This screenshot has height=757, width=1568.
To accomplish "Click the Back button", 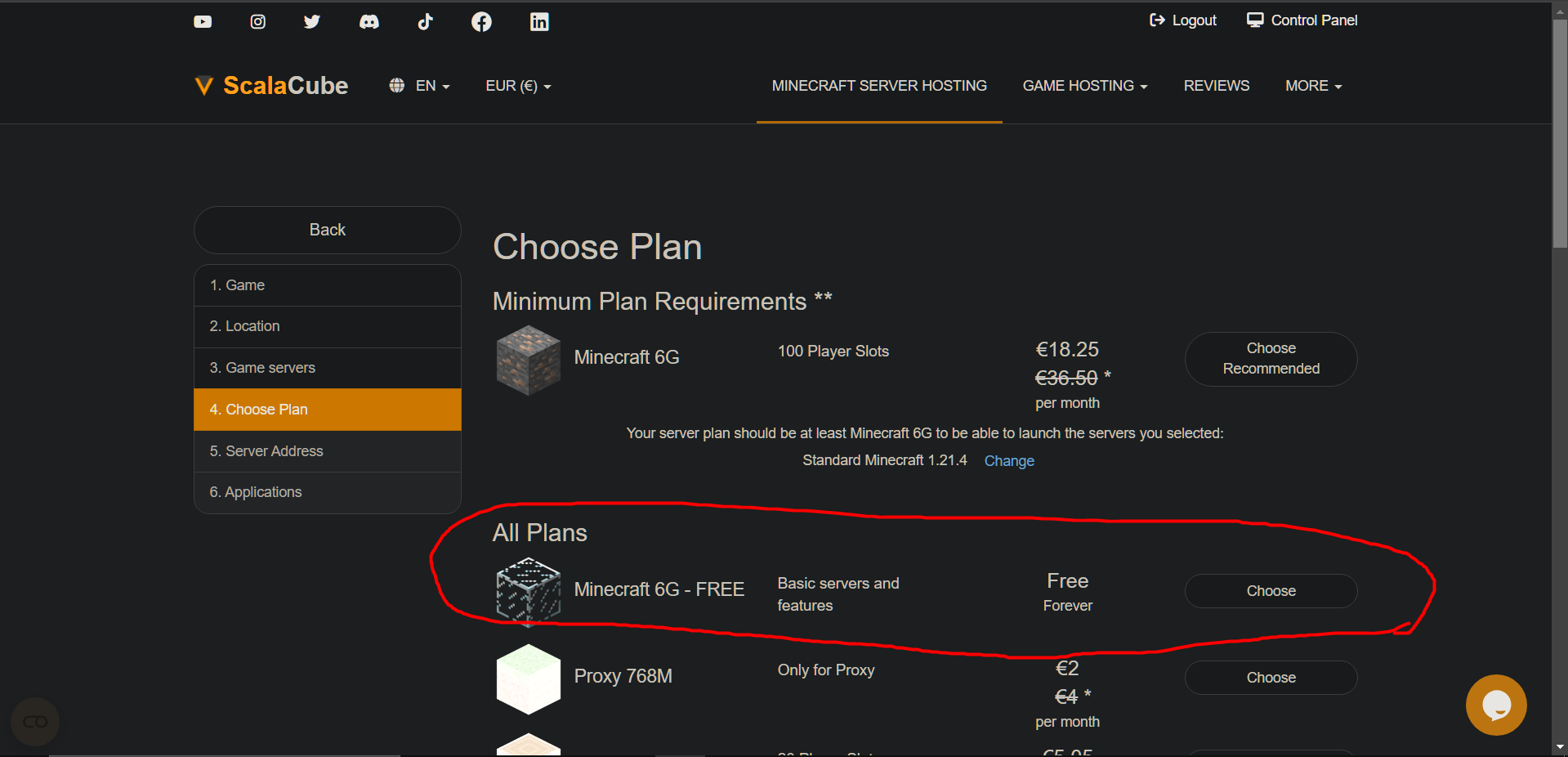I will (x=327, y=230).
